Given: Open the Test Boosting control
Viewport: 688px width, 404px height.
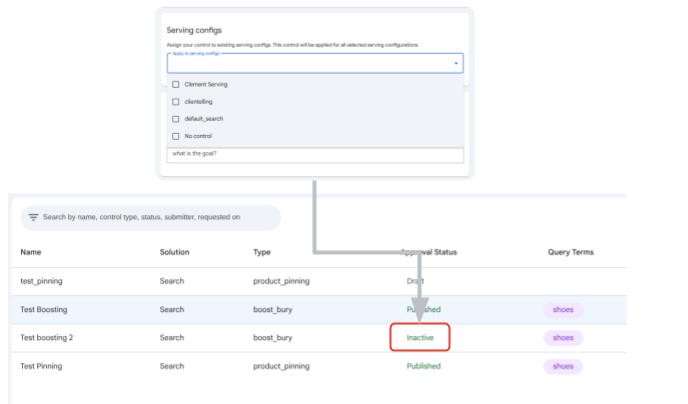Looking at the screenshot, I should tap(46, 310).
